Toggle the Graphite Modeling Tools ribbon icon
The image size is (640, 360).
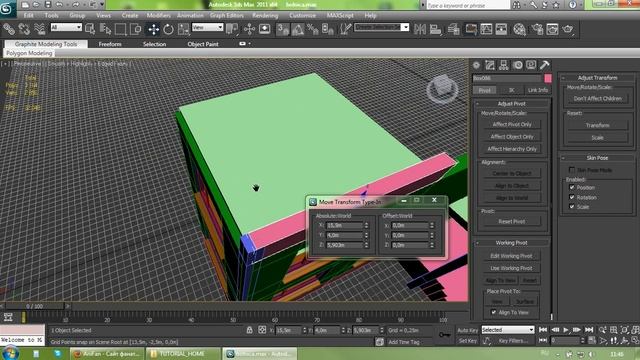471,29
